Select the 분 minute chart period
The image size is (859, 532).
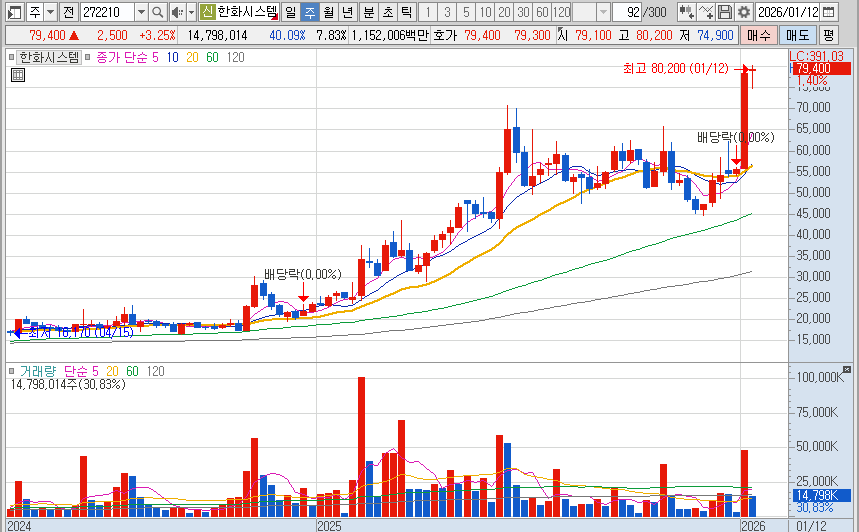click(x=369, y=12)
